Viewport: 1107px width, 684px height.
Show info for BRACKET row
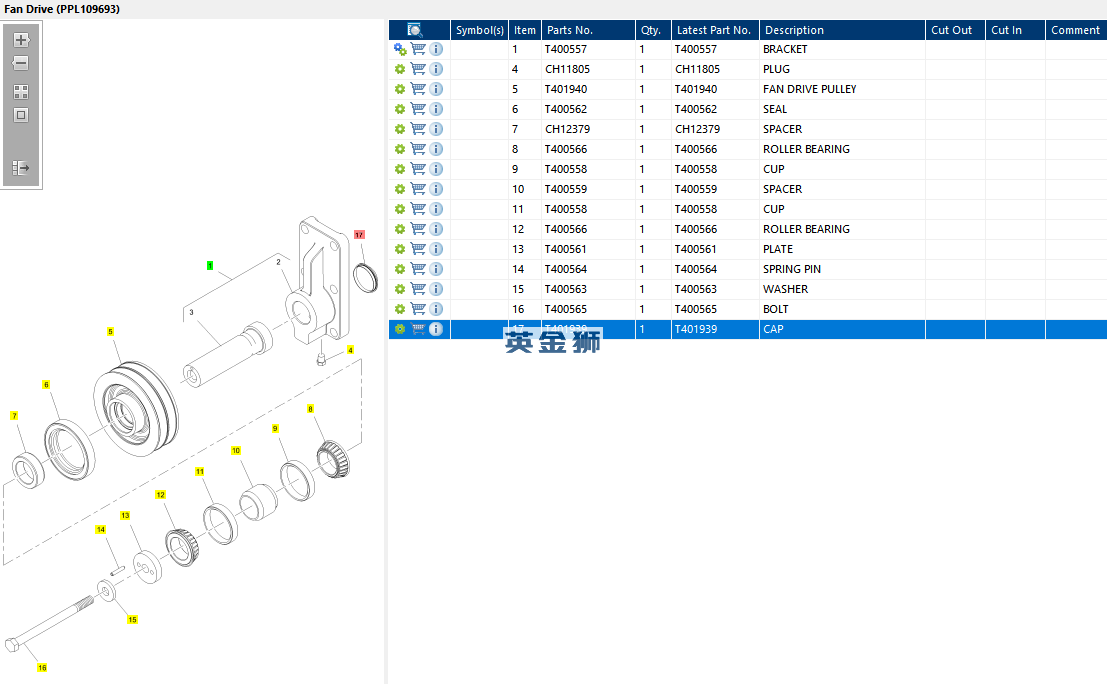coord(436,49)
